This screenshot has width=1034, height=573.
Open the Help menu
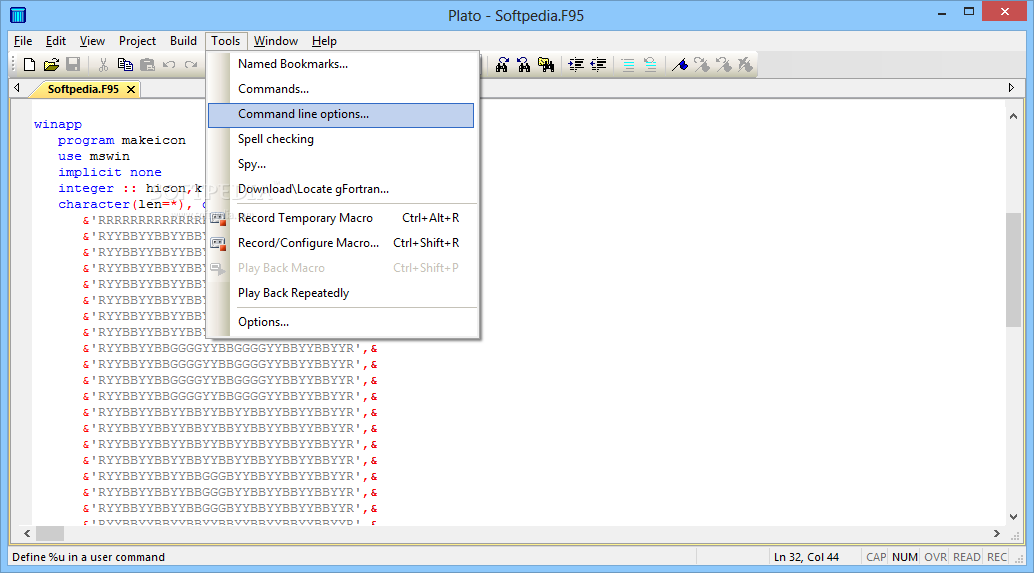pyautogui.click(x=324, y=41)
